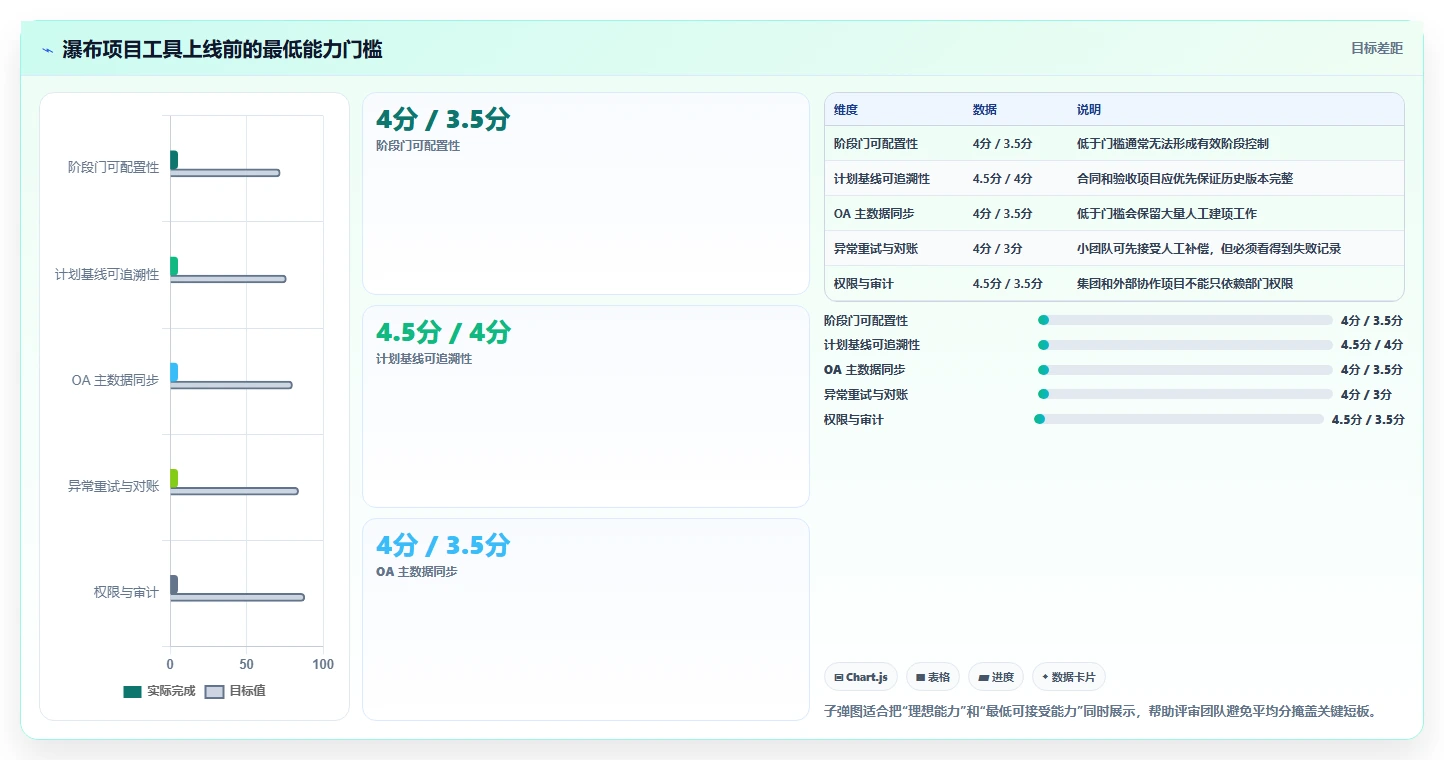Click the dark green actual bar for 阶段门可配置性

(174, 160)
